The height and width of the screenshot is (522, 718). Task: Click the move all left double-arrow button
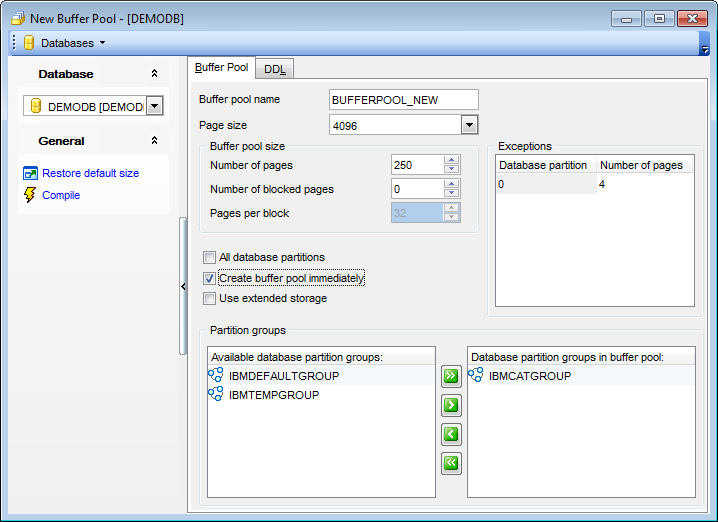click(451, 463)
